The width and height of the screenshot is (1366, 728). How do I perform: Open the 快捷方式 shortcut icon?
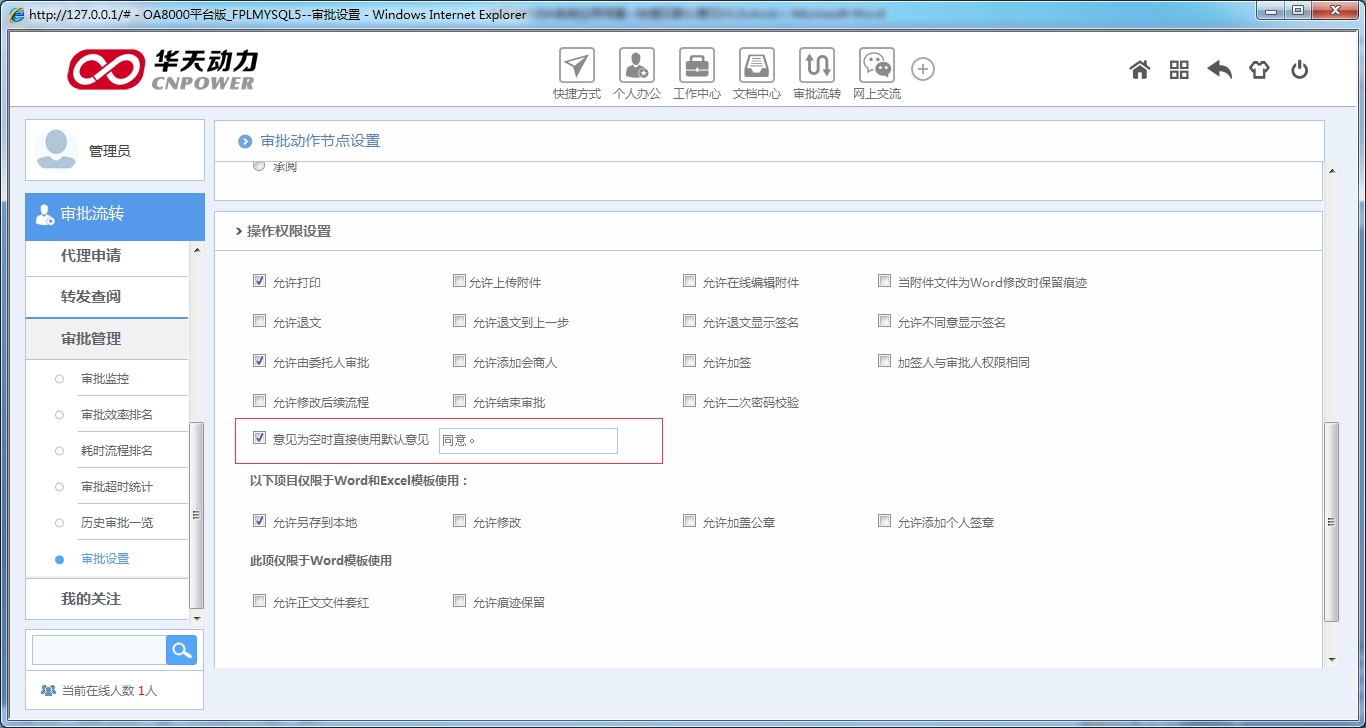[576, 66]
